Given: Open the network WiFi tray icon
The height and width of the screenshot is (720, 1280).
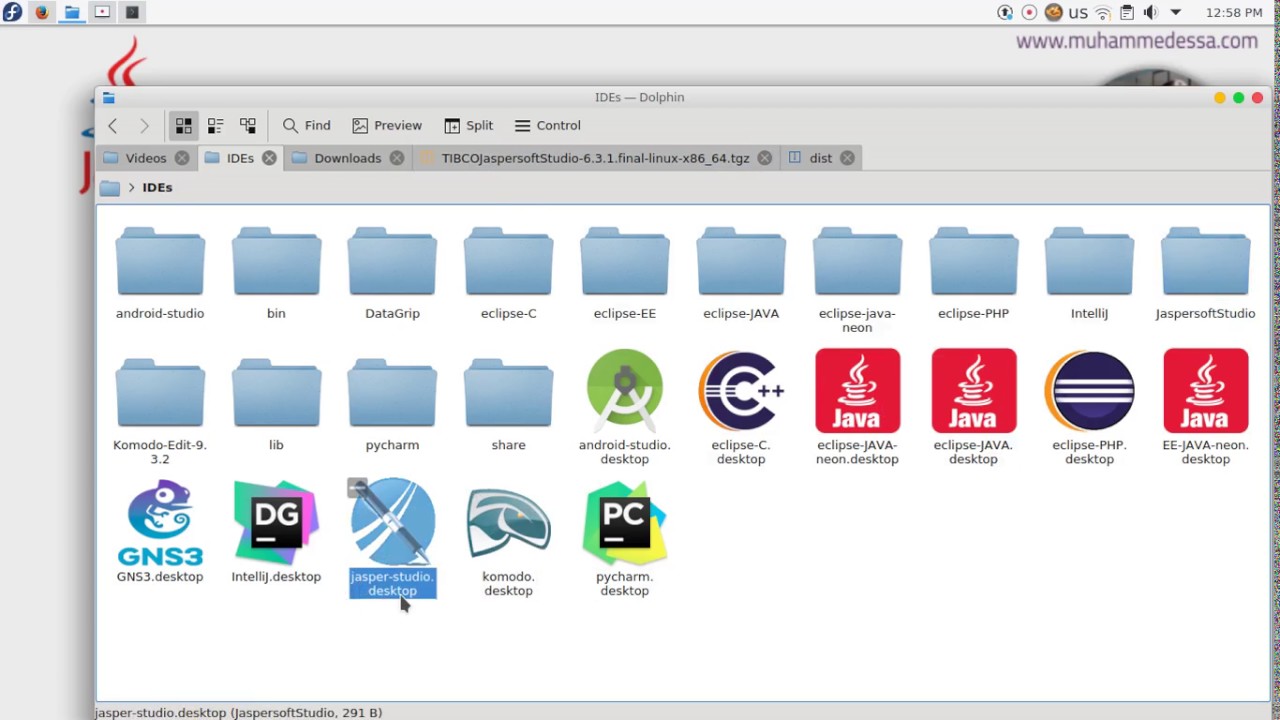Looking at the screenshot, I should tap(1103, 13).
